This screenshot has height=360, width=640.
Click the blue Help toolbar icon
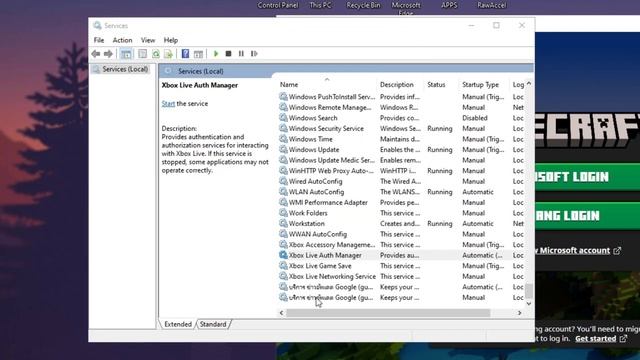185,53
